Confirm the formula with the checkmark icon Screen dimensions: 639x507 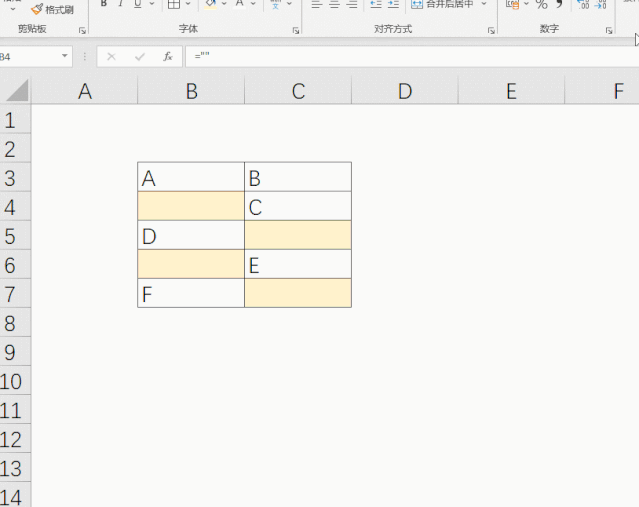[140, 56]
